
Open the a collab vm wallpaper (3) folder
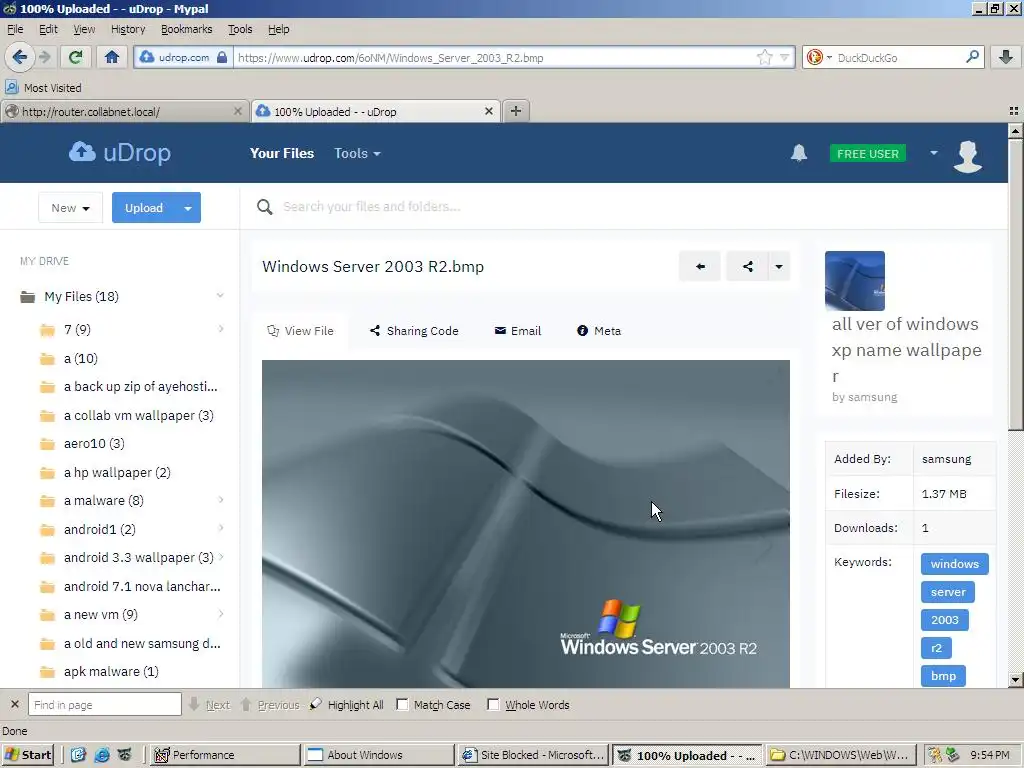pyautogui.click(x=138, y=415)
